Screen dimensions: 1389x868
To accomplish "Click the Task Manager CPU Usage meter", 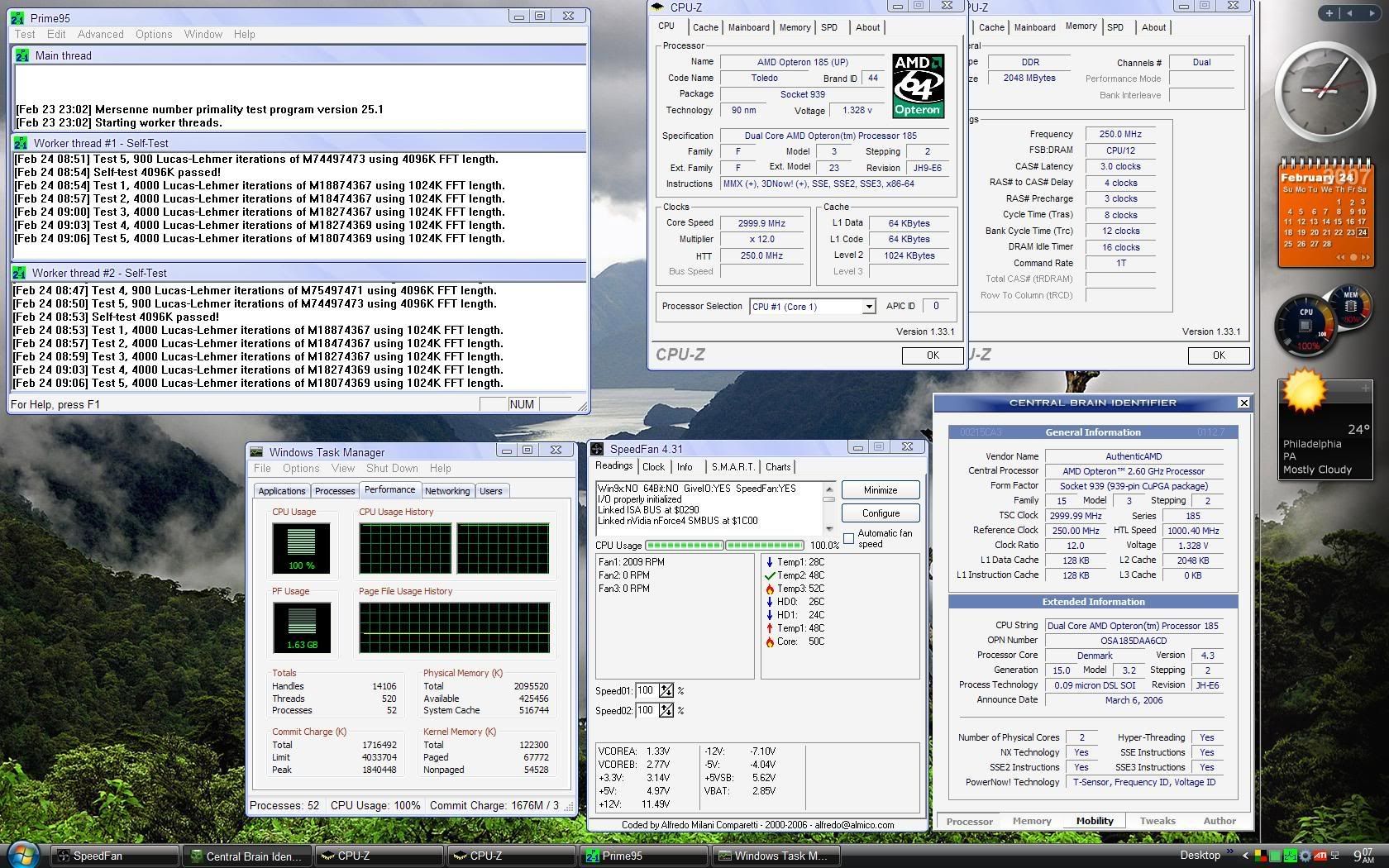I will (x=301, y=548).
